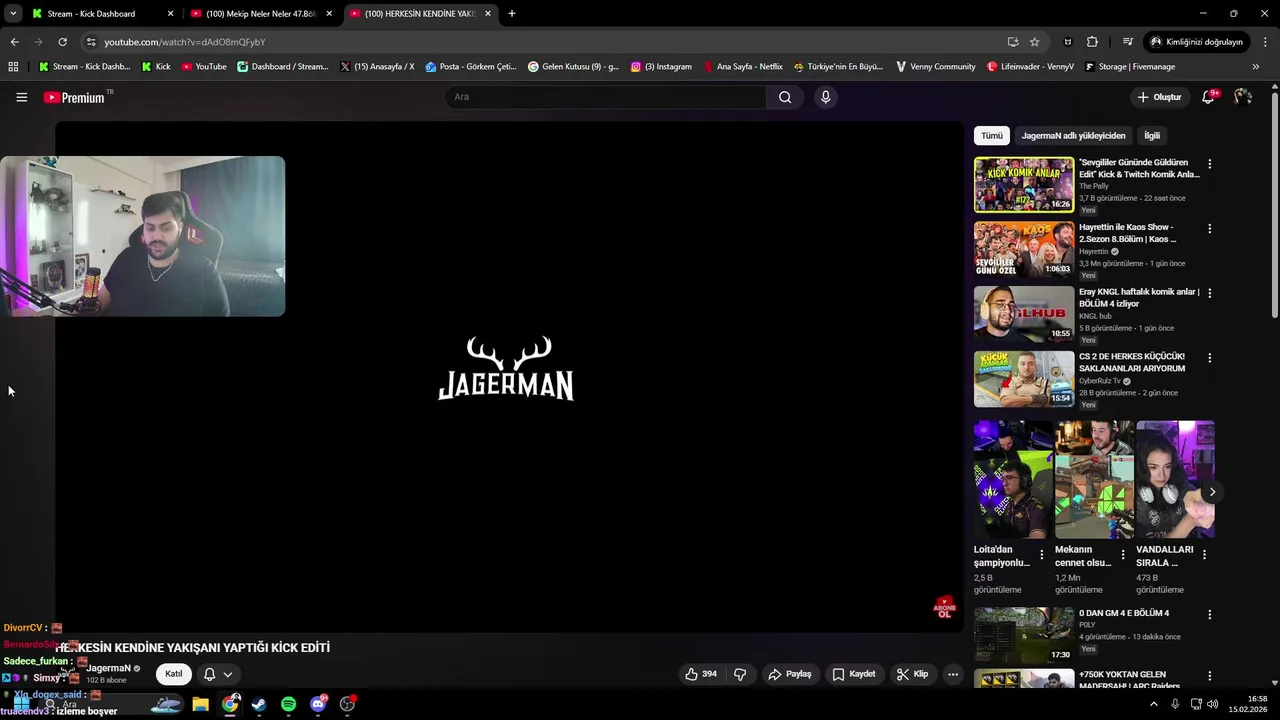Open Eray KNGL haftalık komik anlar thumbnail
Screen dimensions: 1280x720
(x=1024, y=314)
